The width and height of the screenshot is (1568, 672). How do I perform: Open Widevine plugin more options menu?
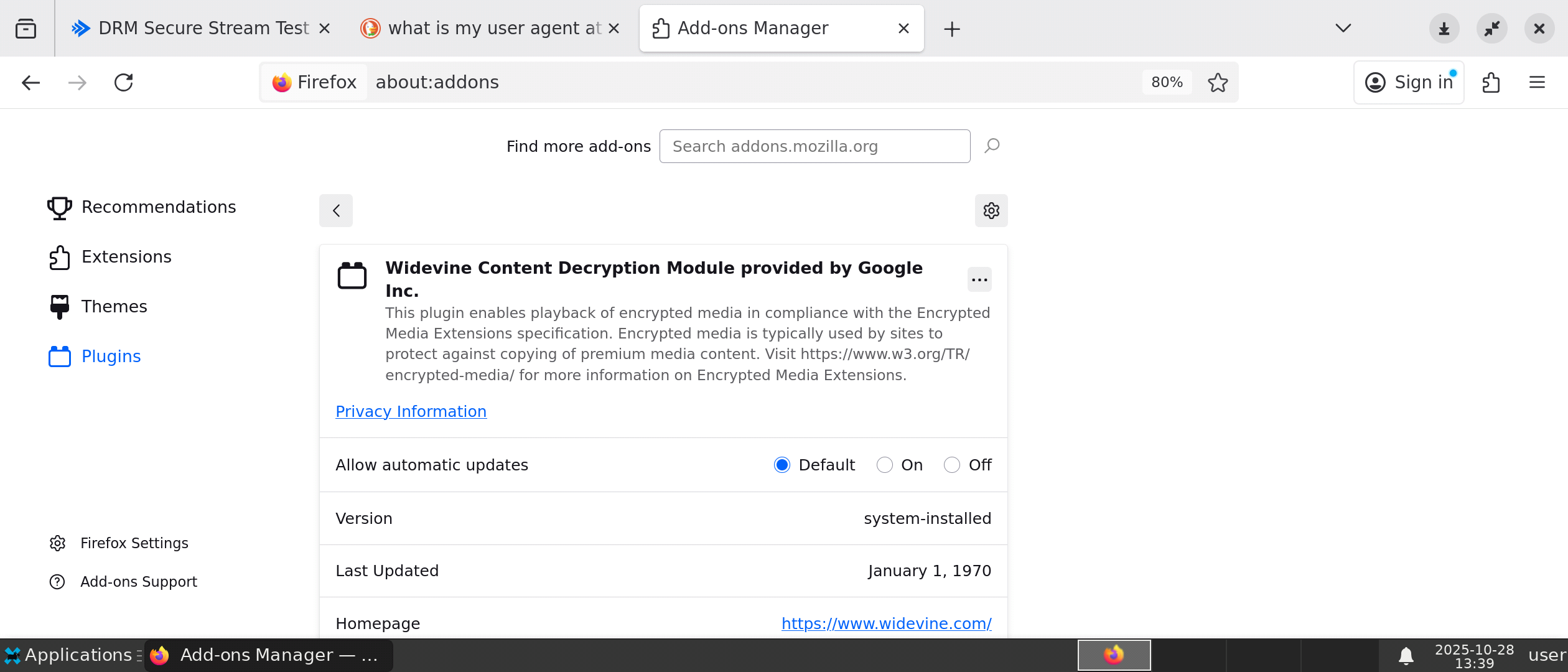979,279
